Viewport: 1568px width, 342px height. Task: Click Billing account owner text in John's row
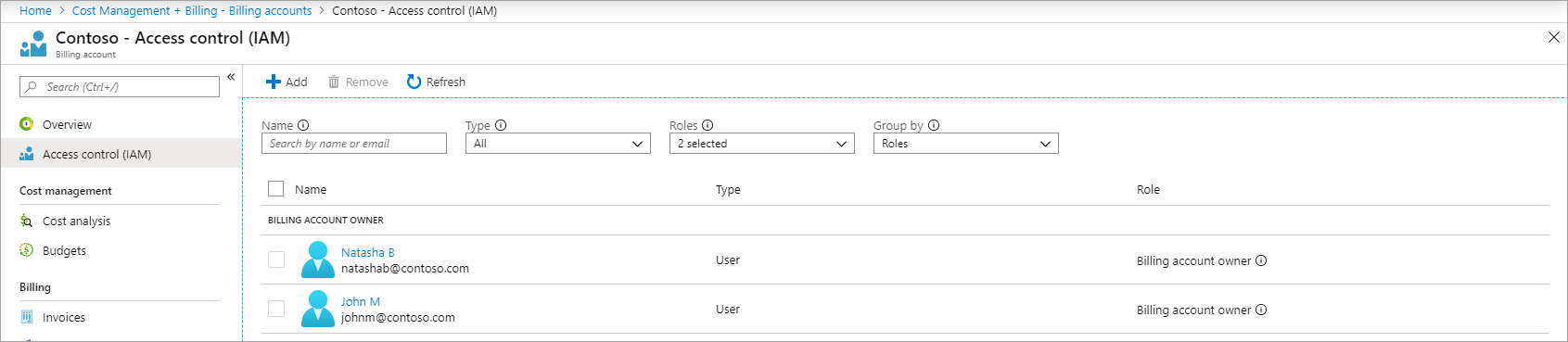coord(1193,310)
